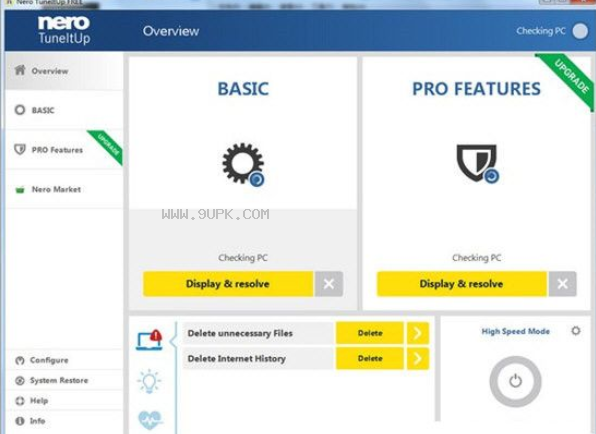Viewport: 596px width, 434px height.
Task: Click the BASIC gear icon
Action: pos(243,164)
